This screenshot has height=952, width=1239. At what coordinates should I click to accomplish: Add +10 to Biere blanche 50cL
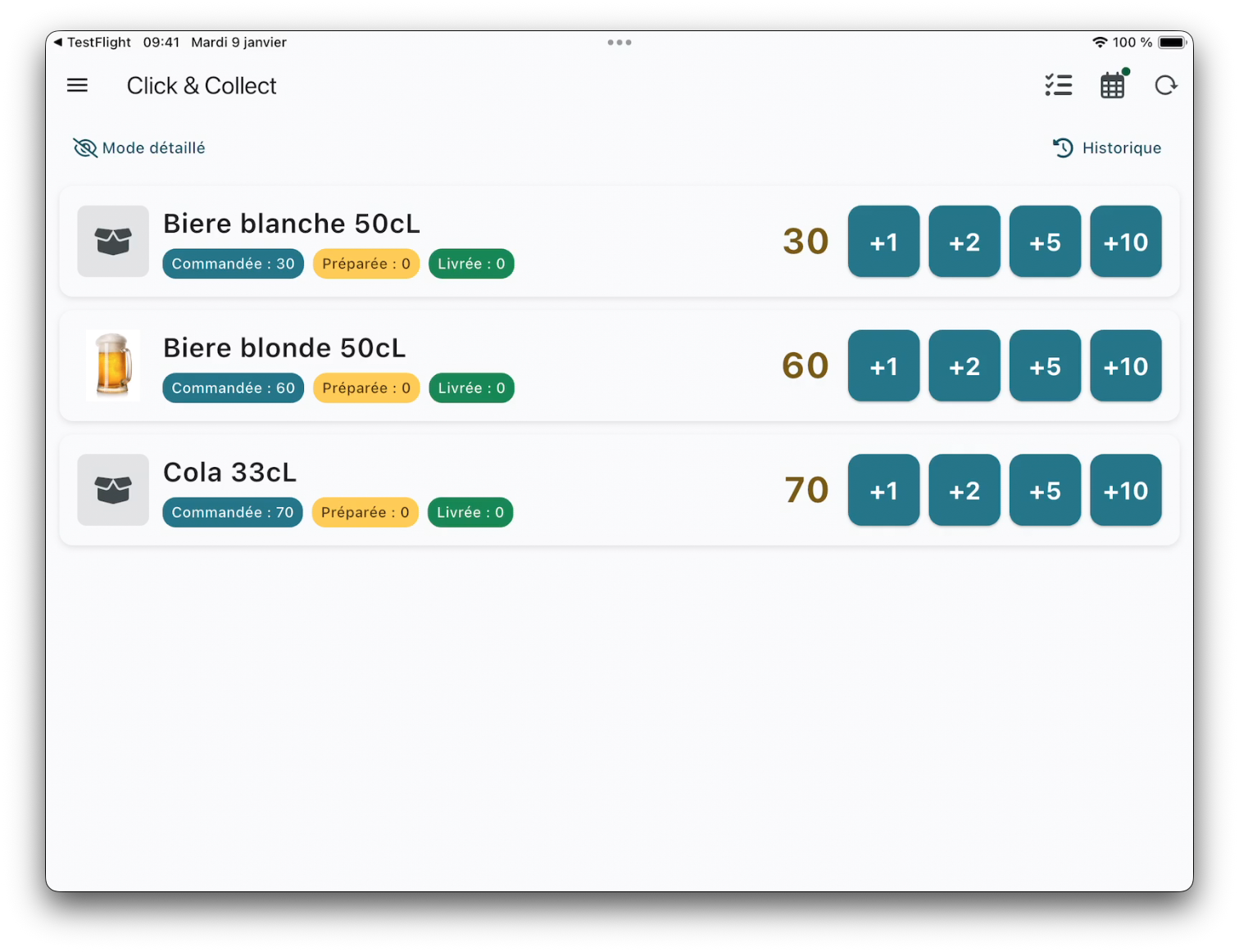(1125, 242)
